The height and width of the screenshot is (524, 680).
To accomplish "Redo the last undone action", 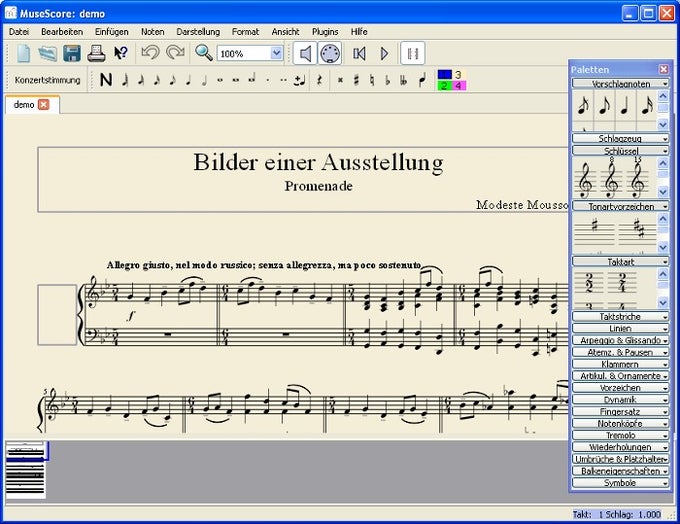I will click(x=175, y=53).
